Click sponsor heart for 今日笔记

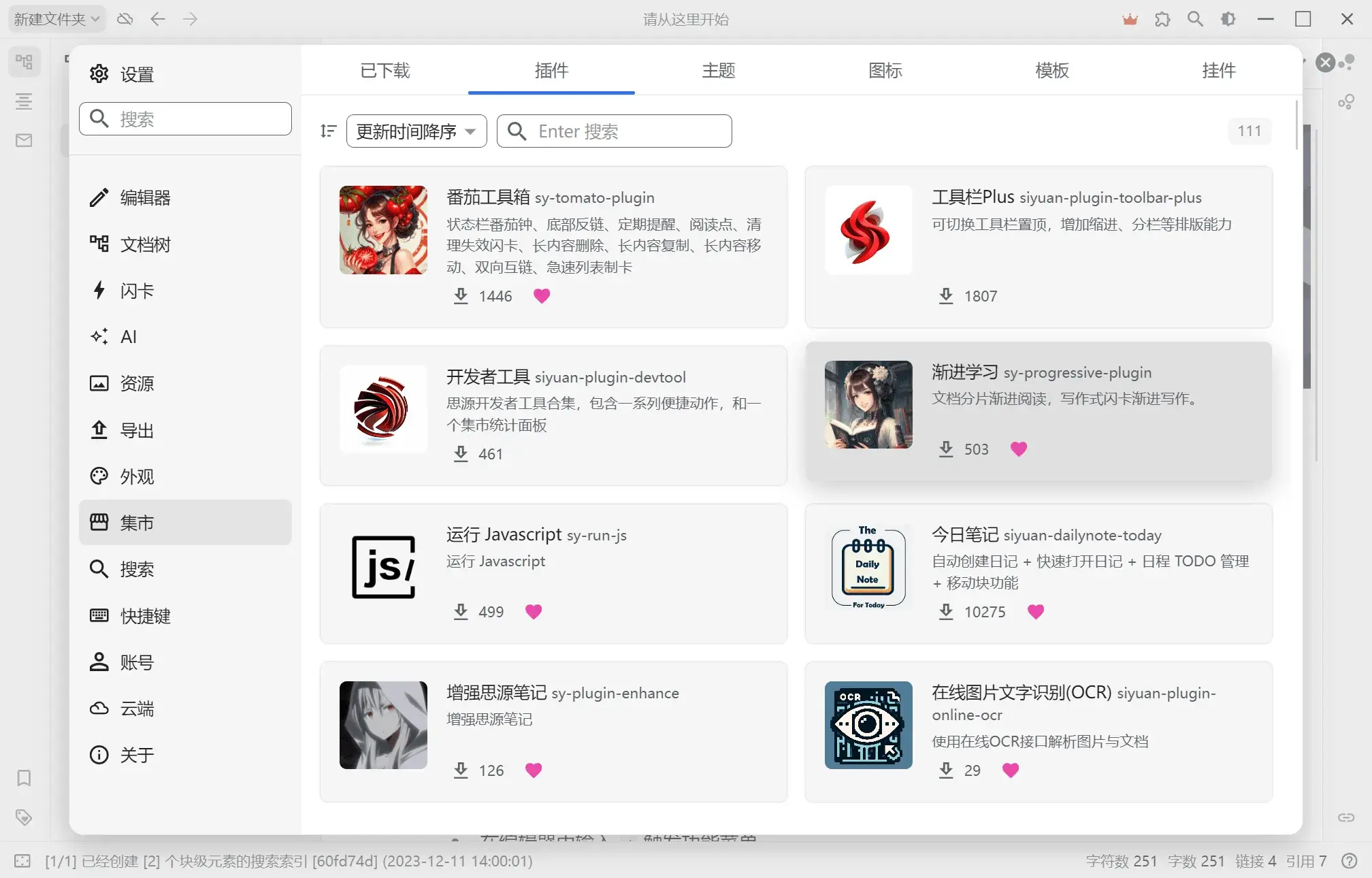coord(1036,612)
